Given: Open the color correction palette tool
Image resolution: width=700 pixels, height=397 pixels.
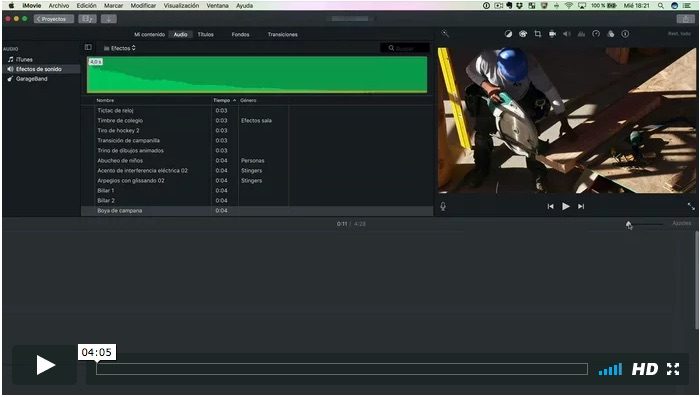Looking at the screenshot, I should [x=523, y=34].
